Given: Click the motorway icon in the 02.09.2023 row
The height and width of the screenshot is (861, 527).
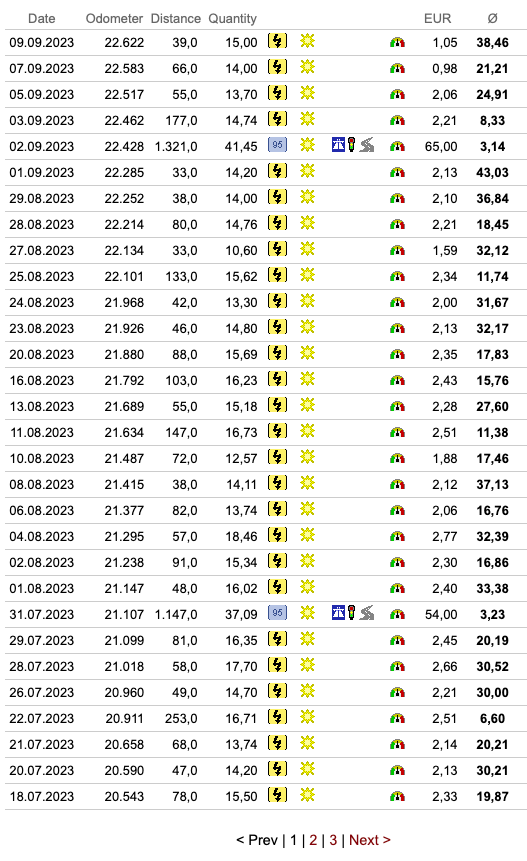Looking at the screenshot, I should pyautogui.click(x=339, y=145).
